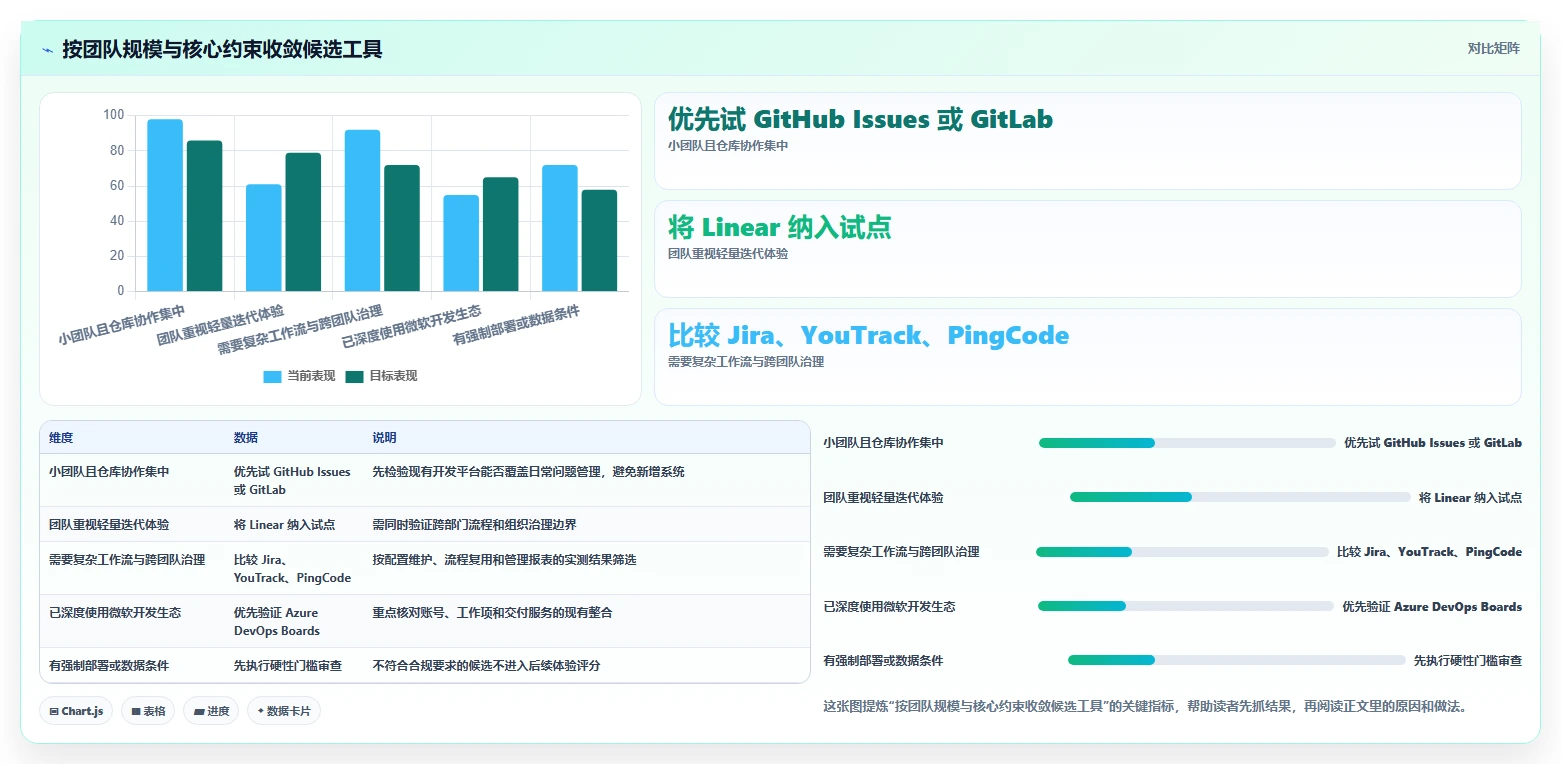1561x764 pixels.
Task: Click the 当前表现 bar for 需要复杂工作流与跨团队治理
Action: (362, 211)
